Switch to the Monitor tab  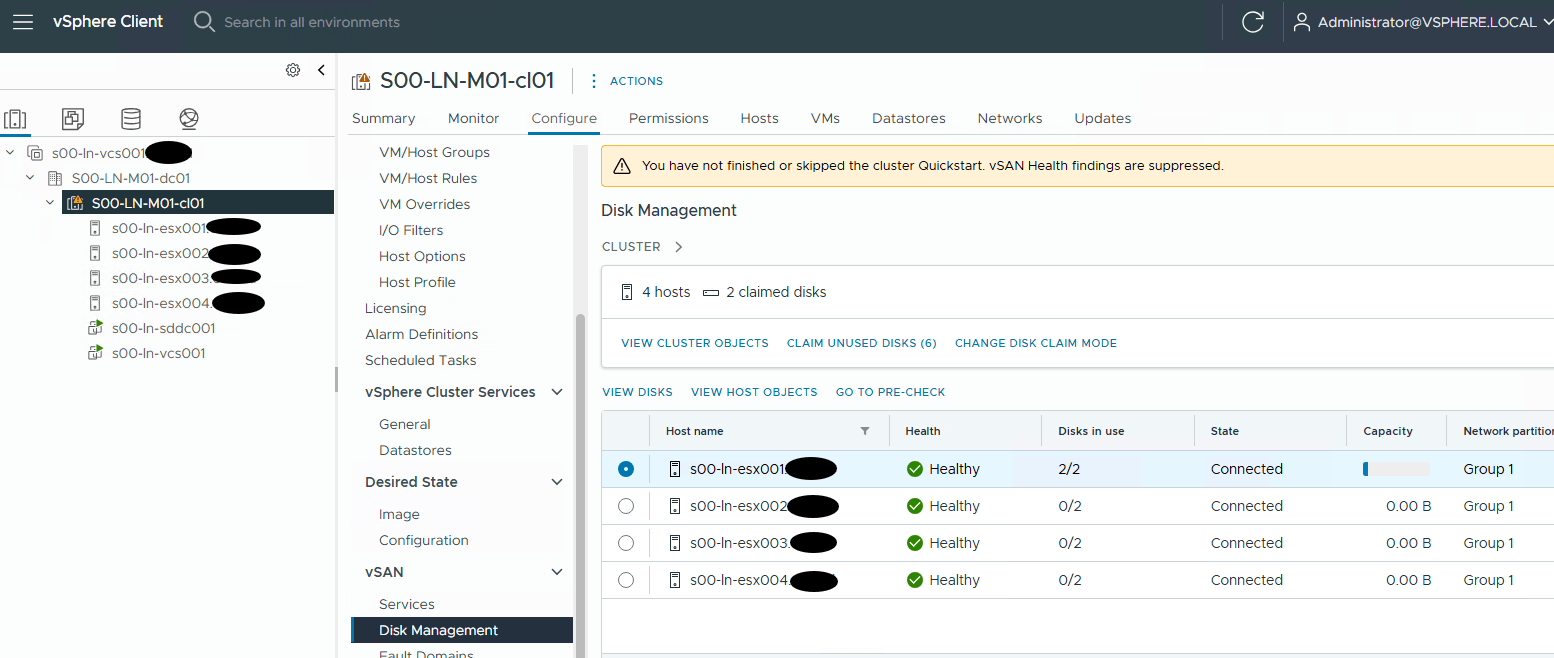pos(473,118)
